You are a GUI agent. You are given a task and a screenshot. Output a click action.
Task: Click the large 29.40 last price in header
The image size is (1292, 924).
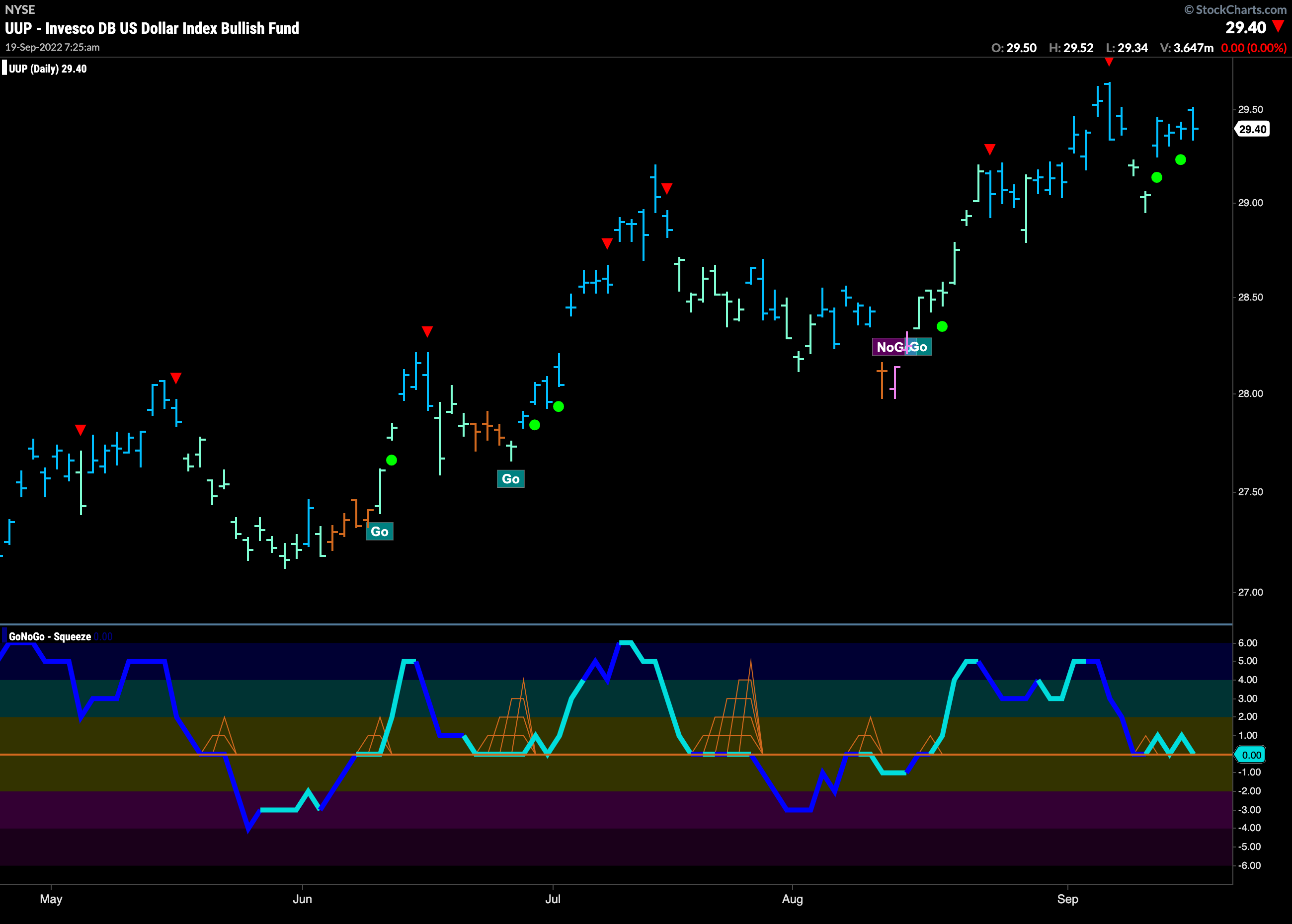click(1245, 28)
